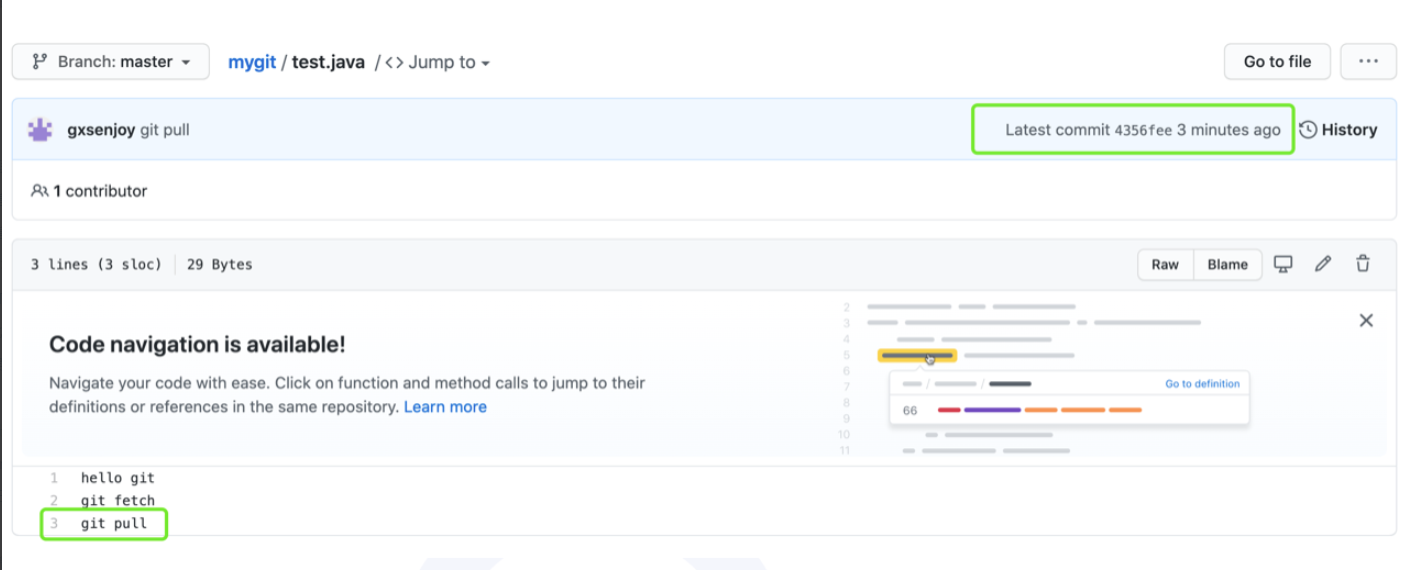
Task: Open the mygit repository link
Action: pyautogui.click(x=251, y=62)
